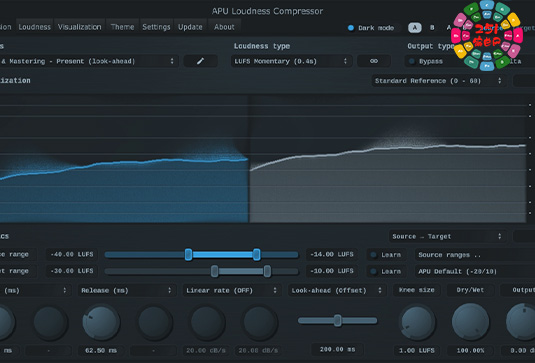Viewport: 535px width, 363px height.
Task: Open the Look-ahead (Offset) dropdown
Action: tap(337, 290)
